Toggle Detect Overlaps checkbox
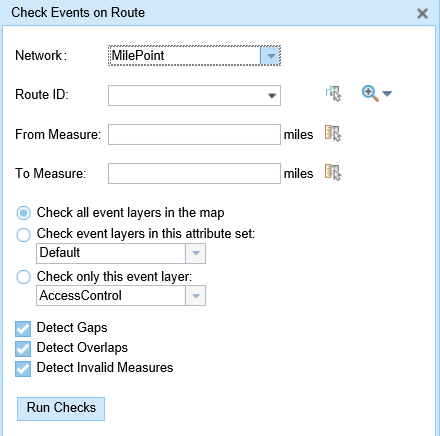Screen dimensions: 440x436 point(23,349)
